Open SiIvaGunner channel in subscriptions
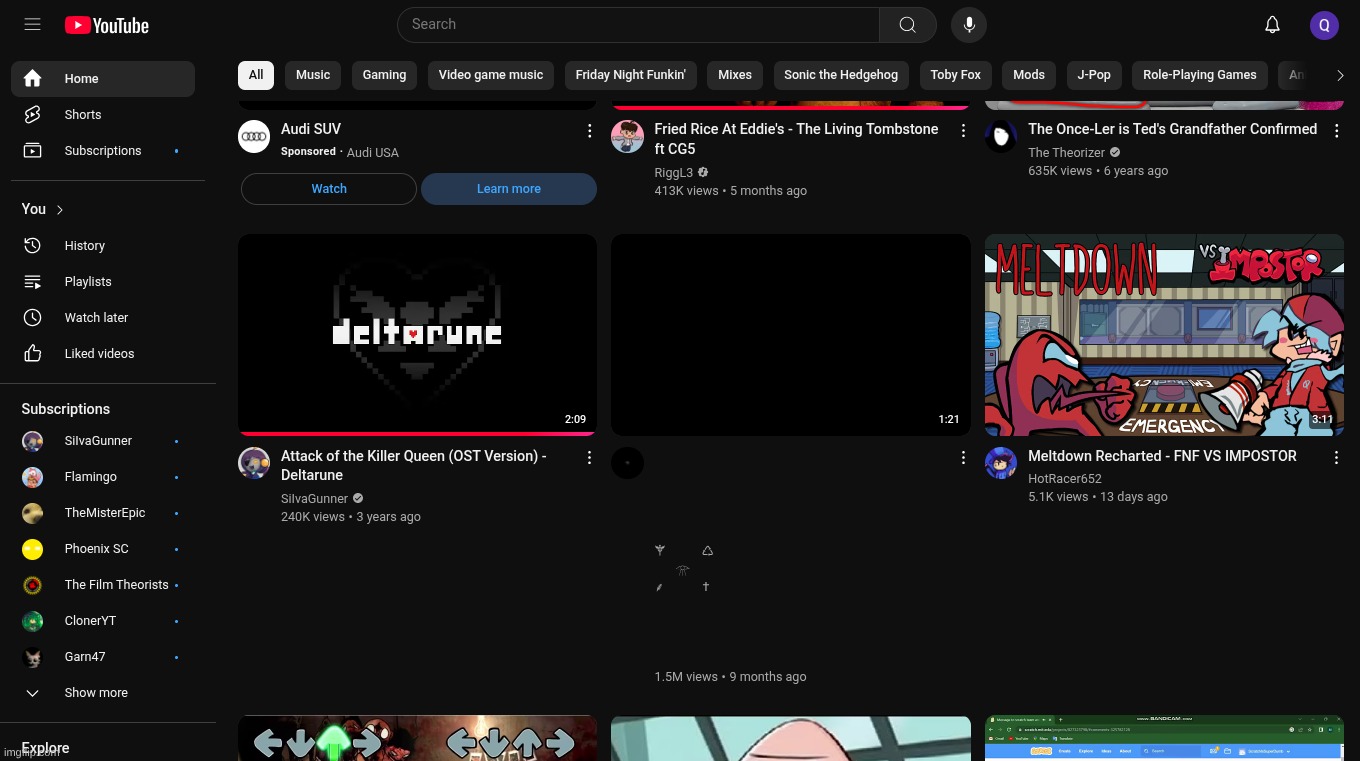Viewport: 1360px width, 761px height. 103,441
